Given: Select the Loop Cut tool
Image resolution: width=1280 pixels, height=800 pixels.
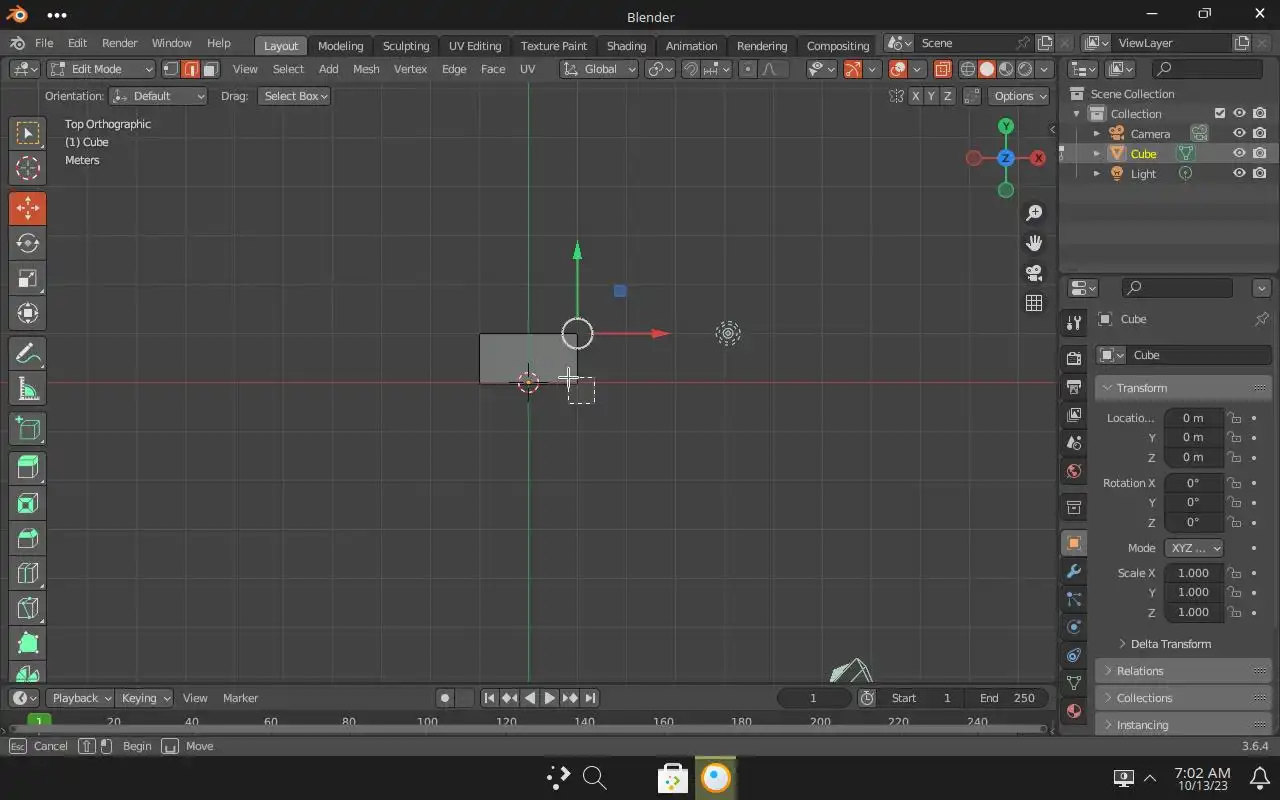Looking at the screenshot, I should [x=28, y=573].
